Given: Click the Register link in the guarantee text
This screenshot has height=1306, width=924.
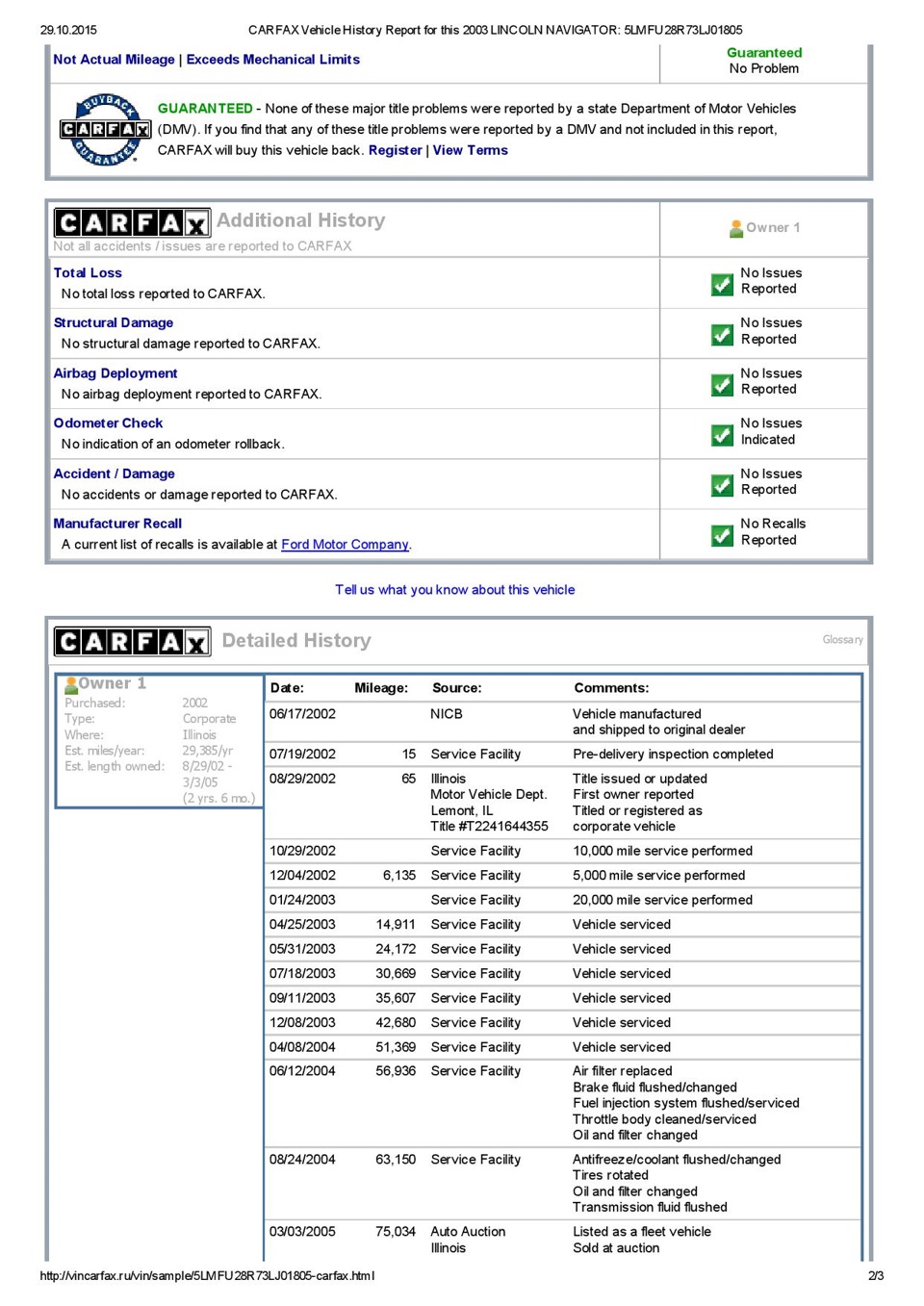Looking at the screenshot, I should click(x=395, y=150).
